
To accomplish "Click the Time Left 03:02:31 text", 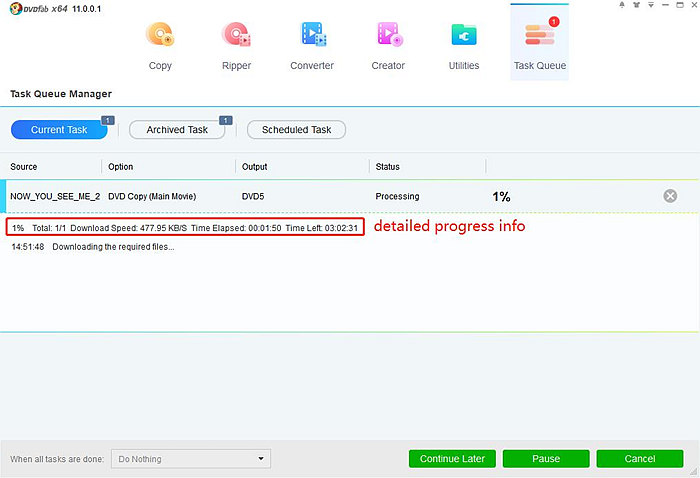I will (321, 228).
